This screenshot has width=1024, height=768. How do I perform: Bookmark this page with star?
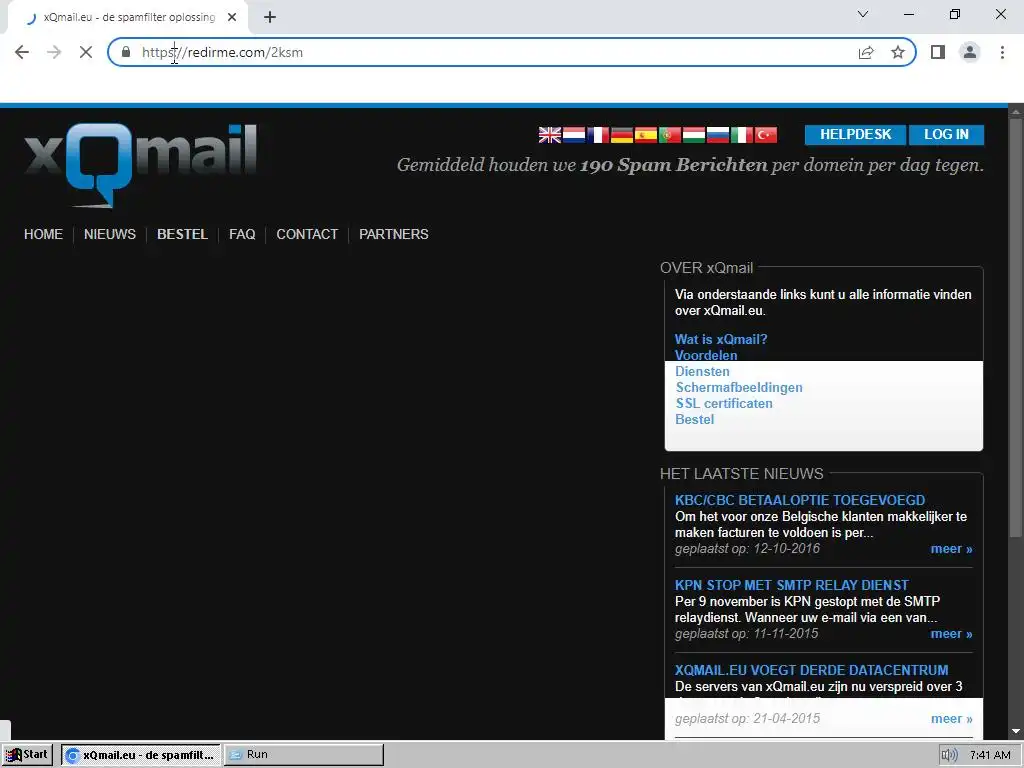(898, 52)
